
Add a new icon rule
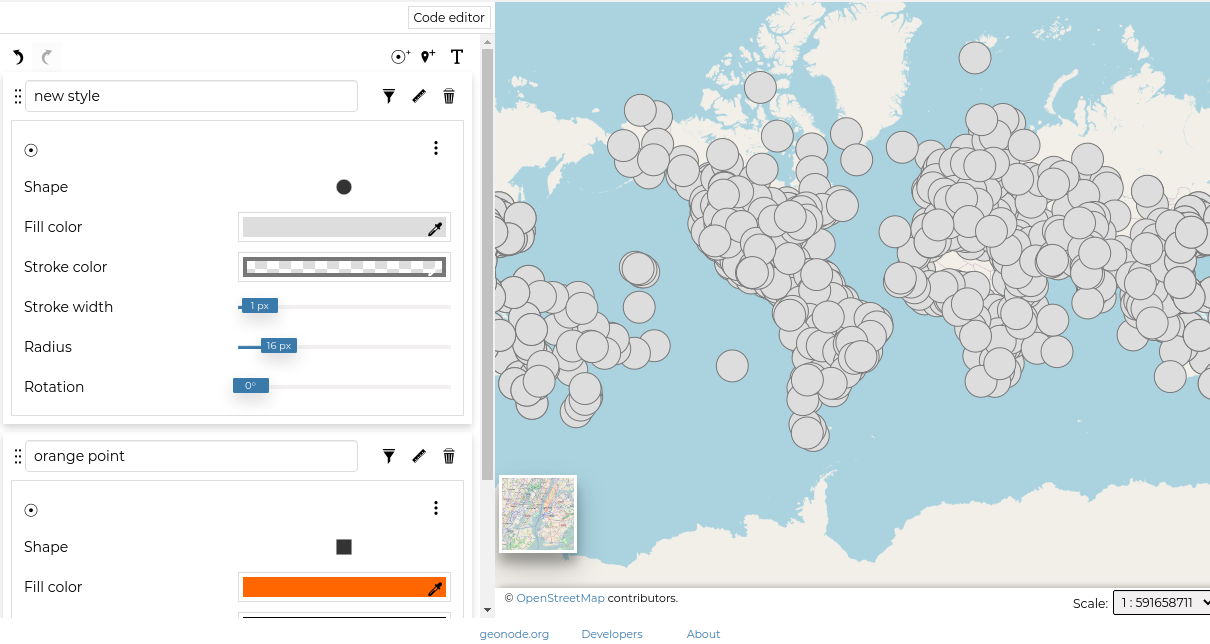tap(428, 57)
